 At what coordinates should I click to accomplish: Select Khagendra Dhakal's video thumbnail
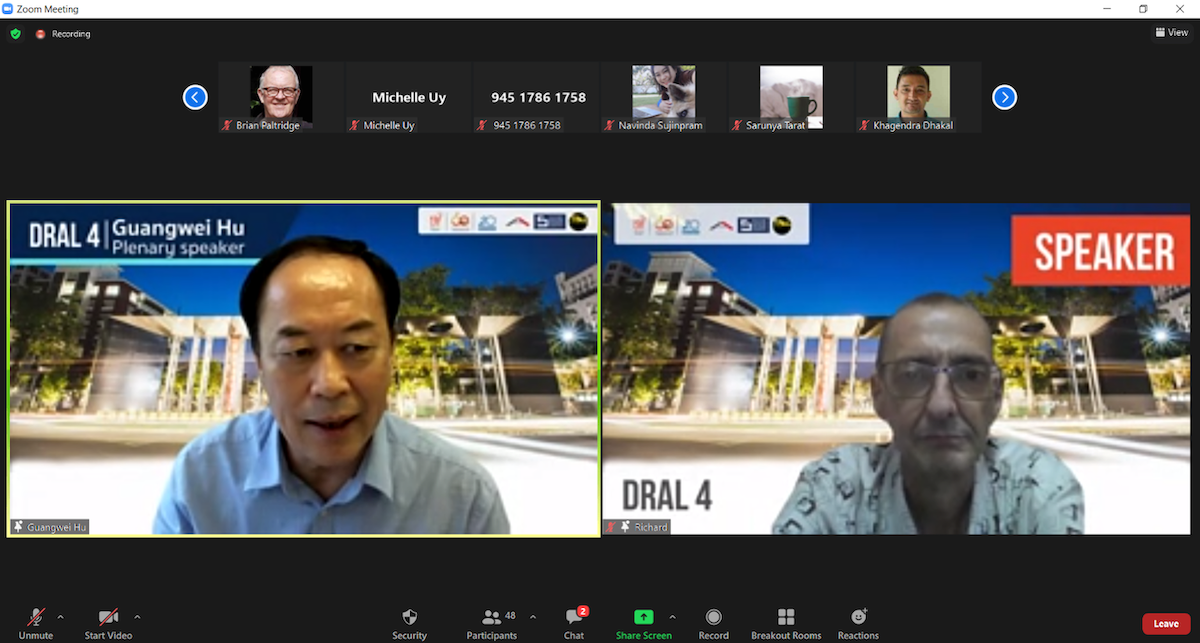[x=918, y=97]
